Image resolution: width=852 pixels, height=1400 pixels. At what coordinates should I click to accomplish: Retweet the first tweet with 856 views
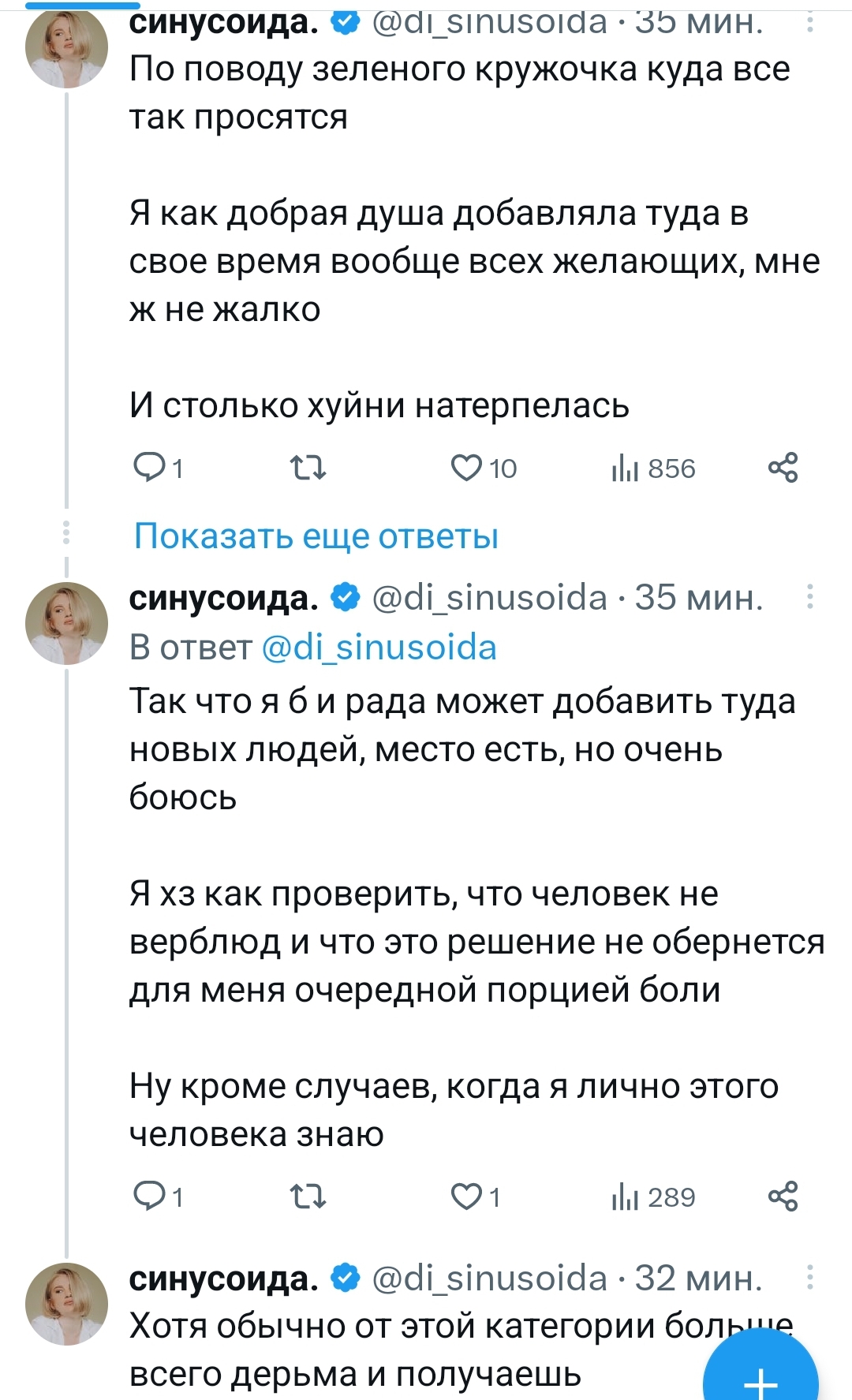pos(308,469)
